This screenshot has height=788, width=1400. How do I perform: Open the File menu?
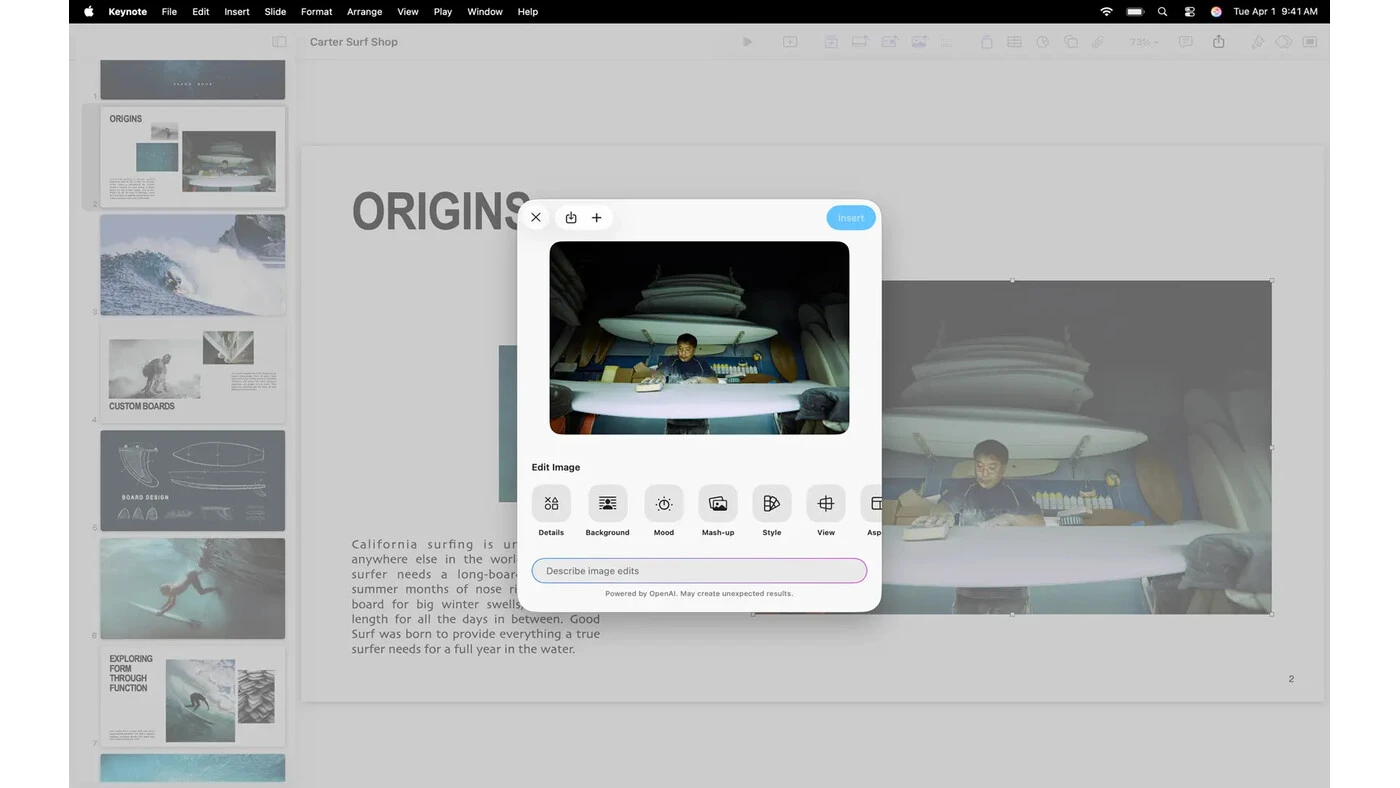pyautogui.click(x=169, y=12)
